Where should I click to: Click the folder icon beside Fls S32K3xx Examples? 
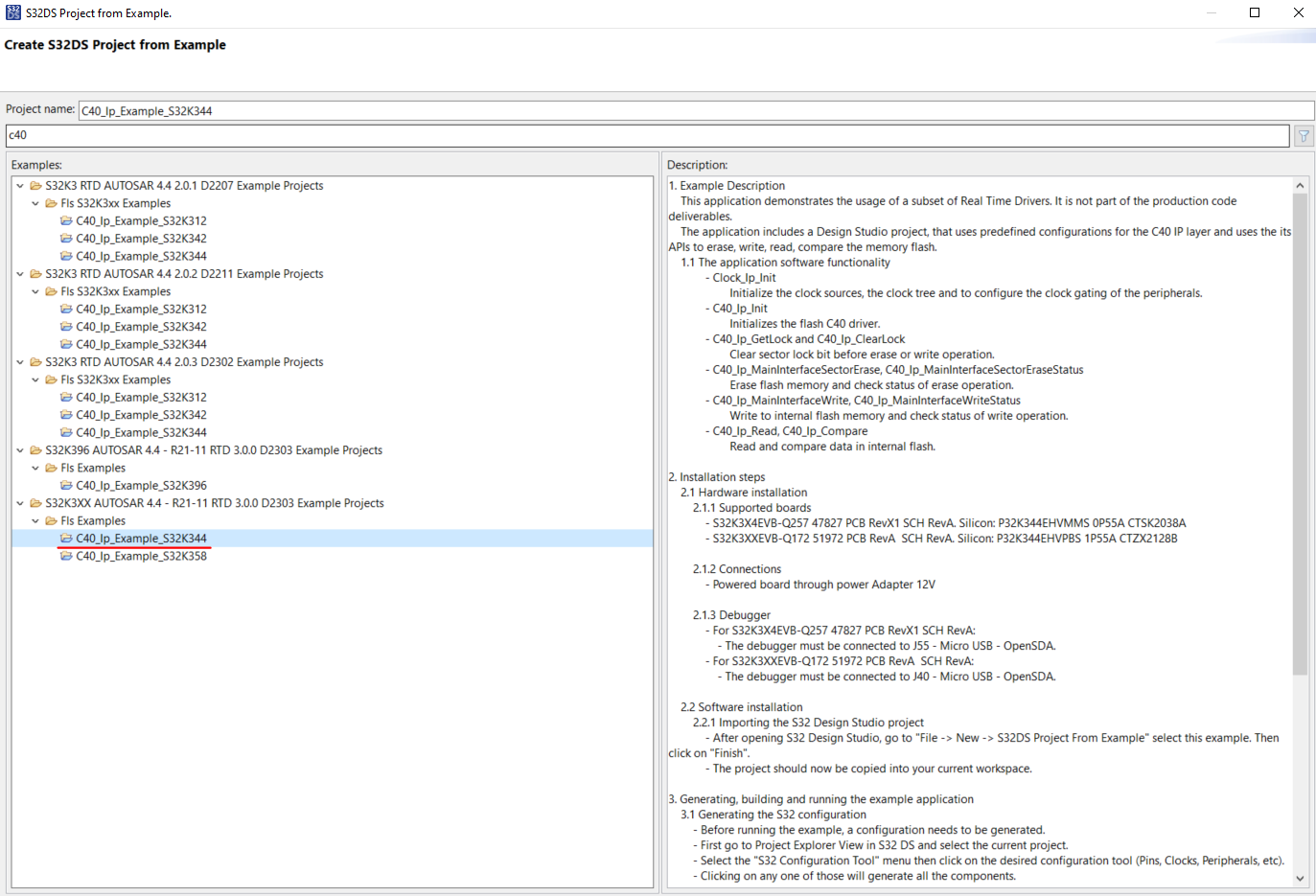49,203
